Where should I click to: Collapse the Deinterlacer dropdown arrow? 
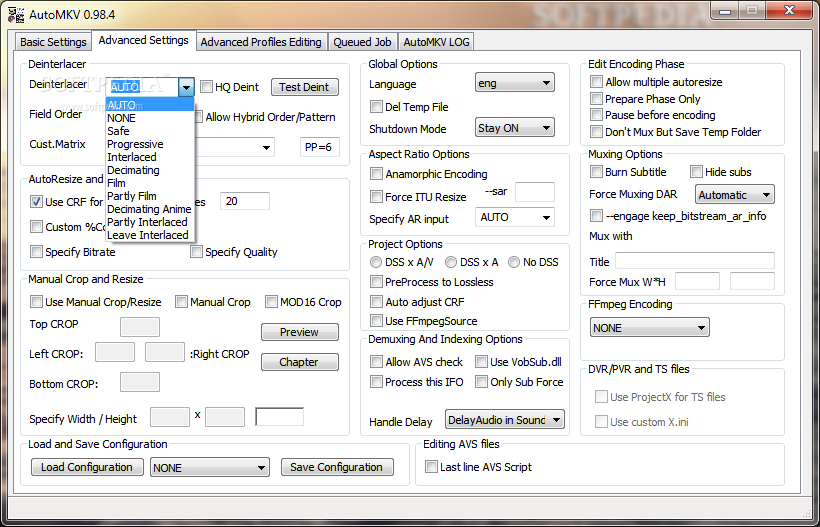click(x=186, y=87)
